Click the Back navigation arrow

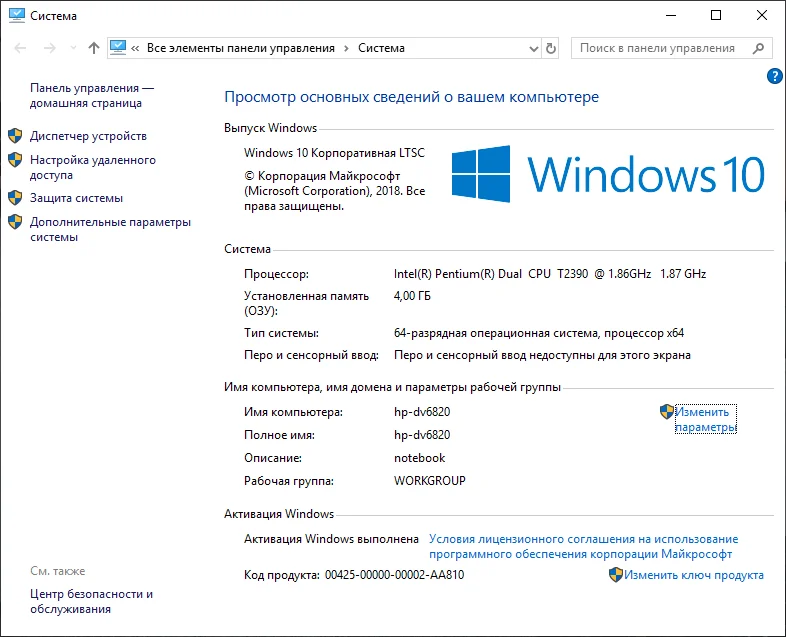click(21, 48)
